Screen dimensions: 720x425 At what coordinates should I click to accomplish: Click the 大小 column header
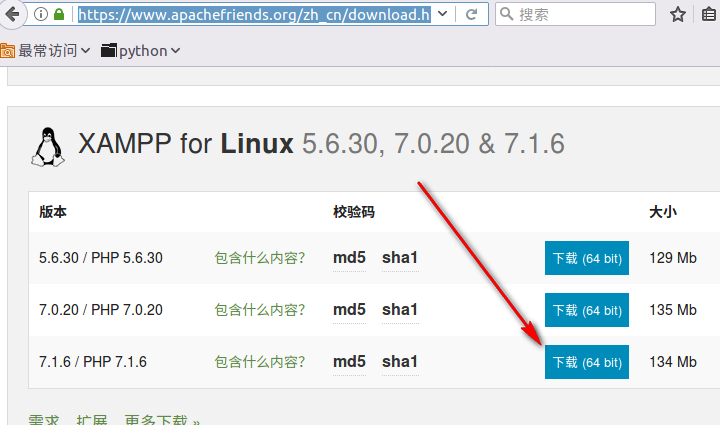(x=663, y=212)
